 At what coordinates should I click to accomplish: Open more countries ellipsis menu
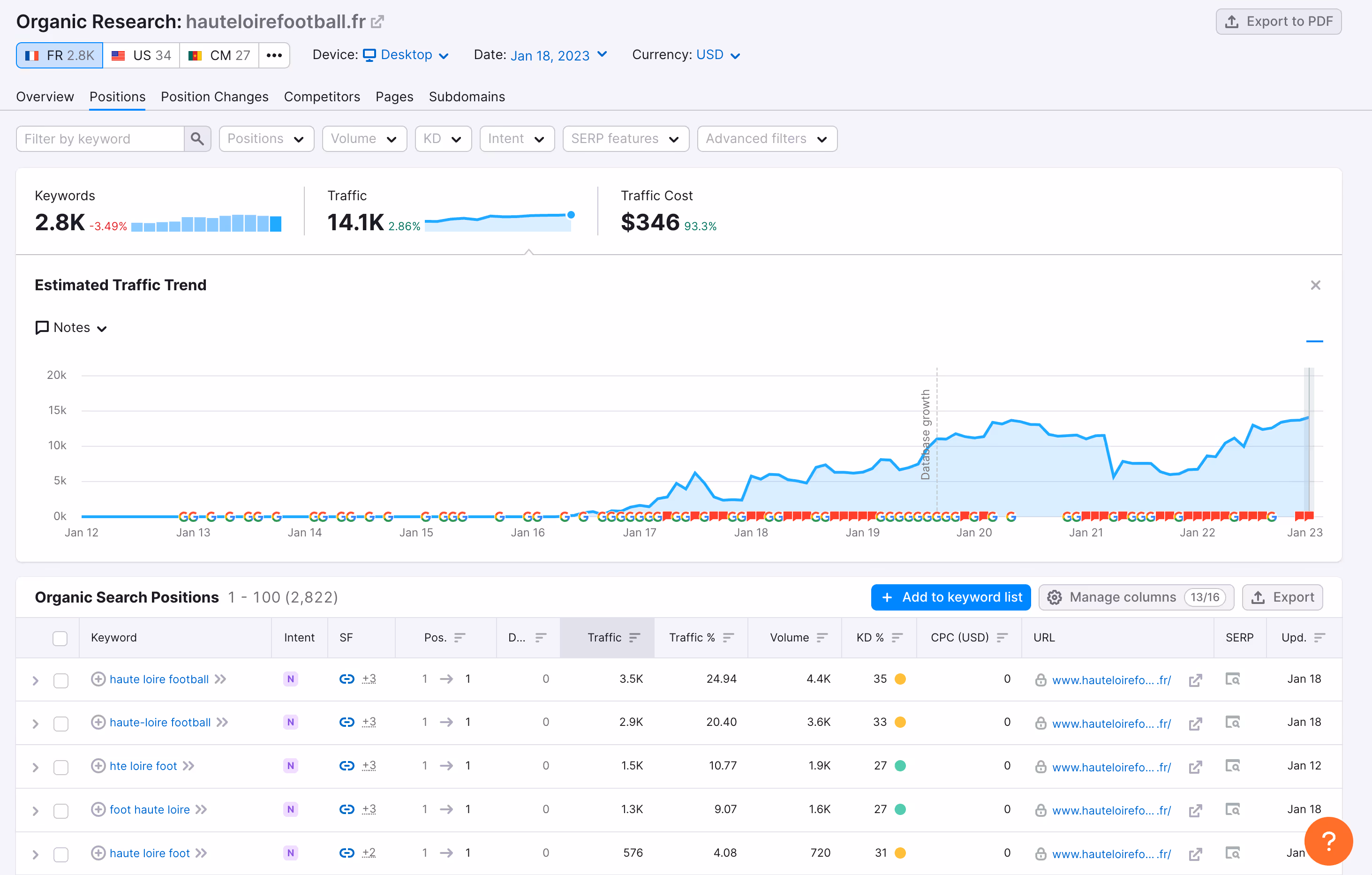pos(274,55)
